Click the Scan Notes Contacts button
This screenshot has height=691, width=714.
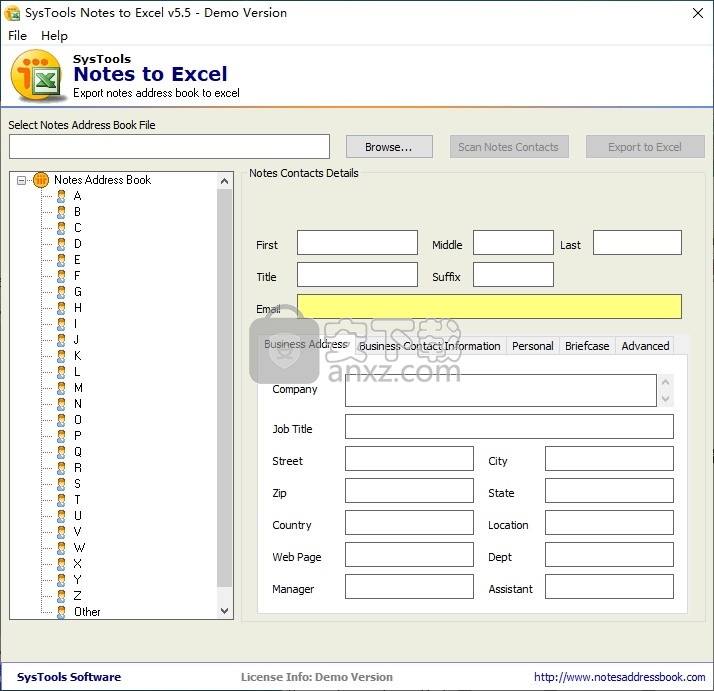coord(509,147)
